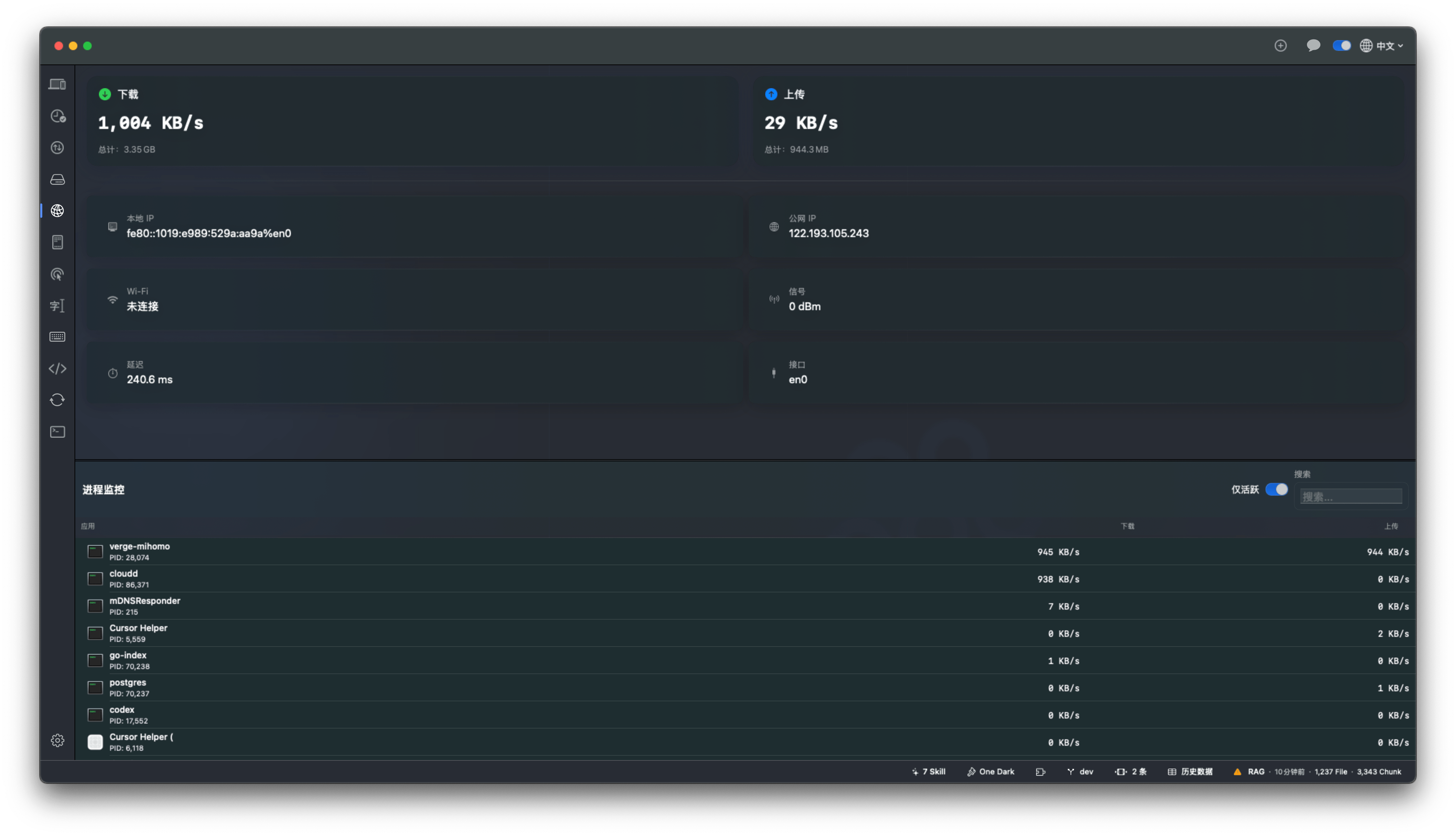Click the plus circle icon in title bar

[x=1280, y=45]
